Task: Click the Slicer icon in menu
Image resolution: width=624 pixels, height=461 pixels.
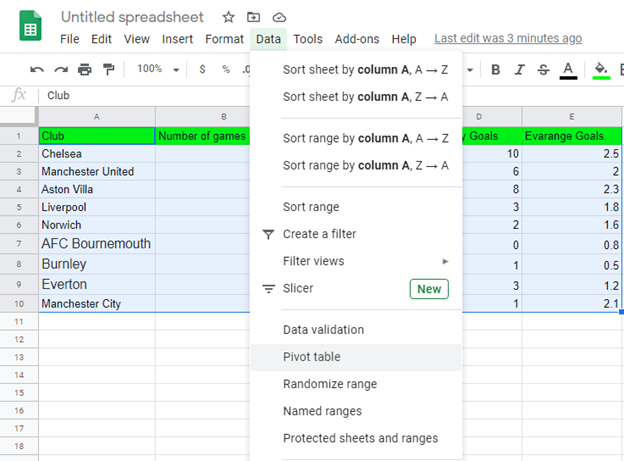Action: (269, 289)
